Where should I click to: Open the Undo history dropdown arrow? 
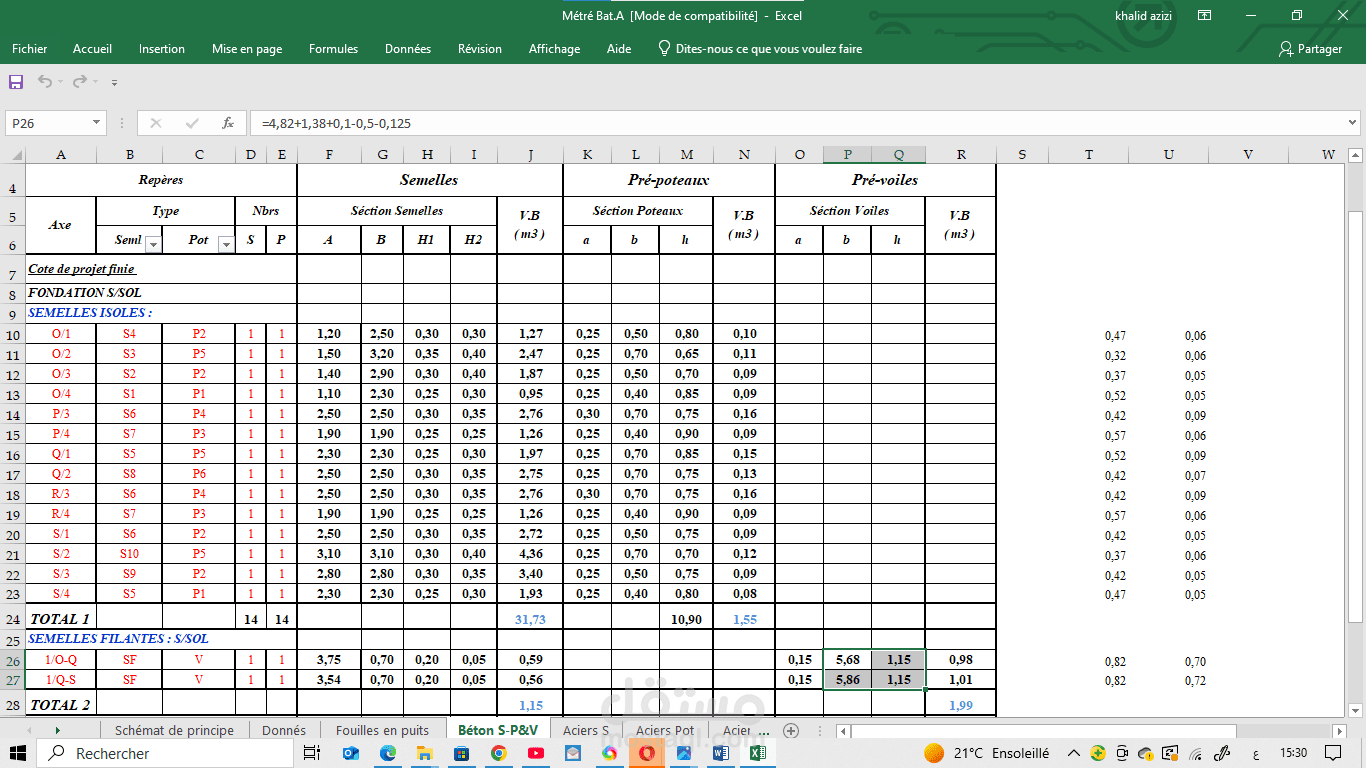(x=60, y=82)
